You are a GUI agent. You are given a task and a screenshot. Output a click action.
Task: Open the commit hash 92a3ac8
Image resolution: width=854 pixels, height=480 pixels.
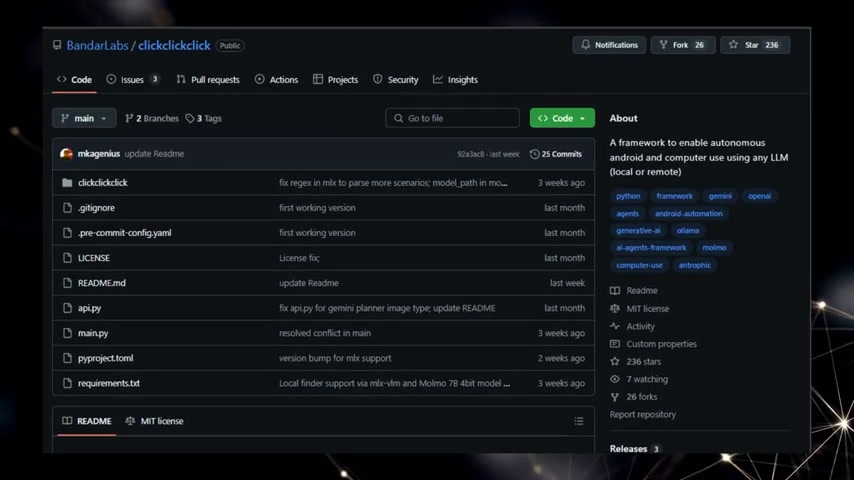tap(471, 154)
